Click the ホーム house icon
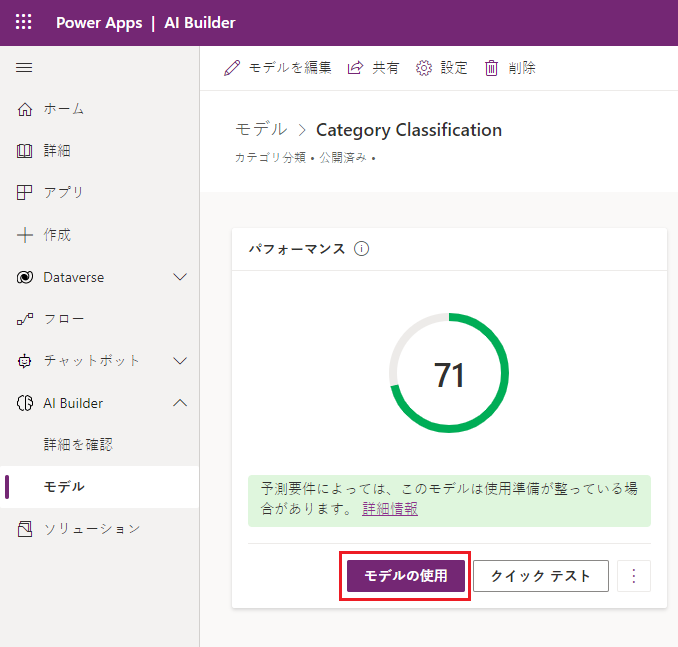Image resolution: width=678 pixels, height=647 pixels. (25, 109)
